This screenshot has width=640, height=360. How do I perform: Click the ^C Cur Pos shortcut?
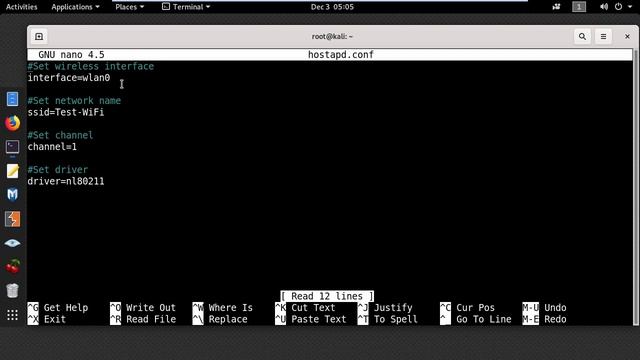pyautogui.click(x=467, y=308)
